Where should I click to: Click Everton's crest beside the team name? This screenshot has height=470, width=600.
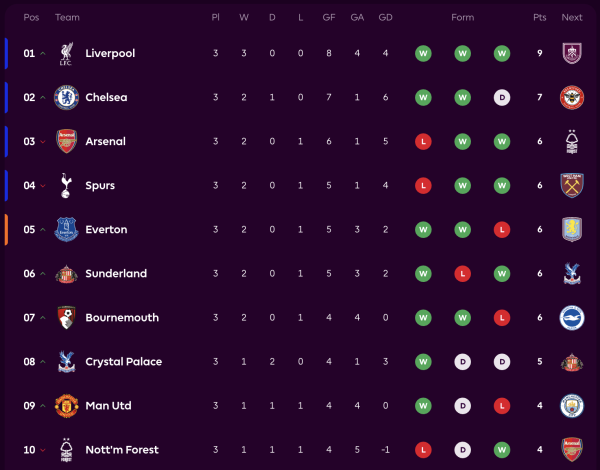[x=66, y=229]
